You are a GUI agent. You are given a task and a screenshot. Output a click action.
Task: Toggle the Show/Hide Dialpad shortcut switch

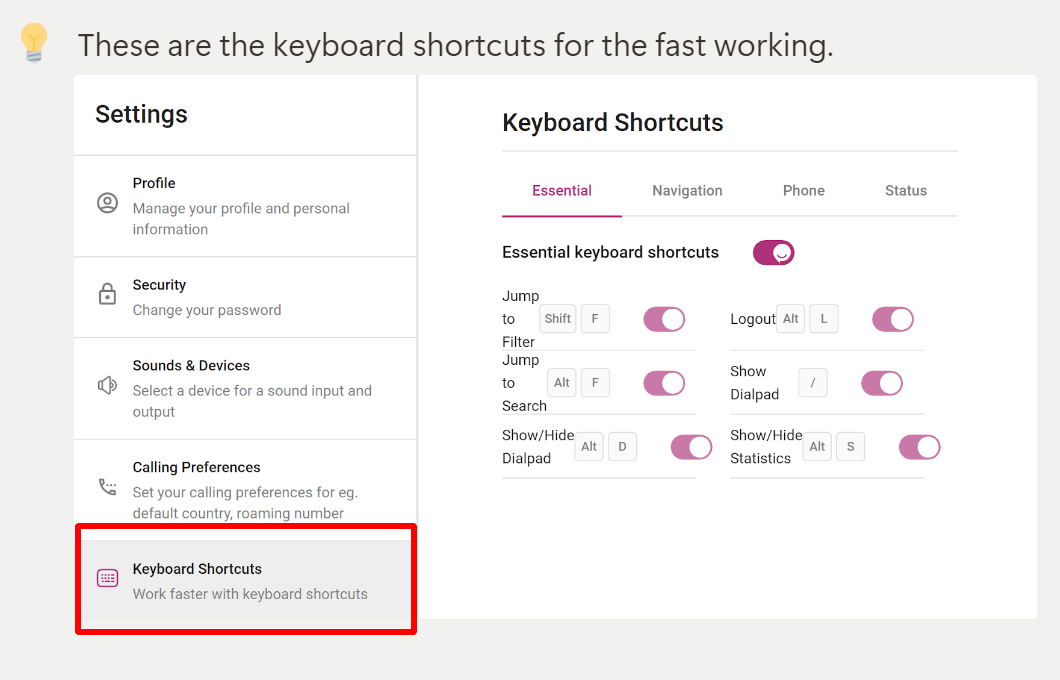coord(691,447)
